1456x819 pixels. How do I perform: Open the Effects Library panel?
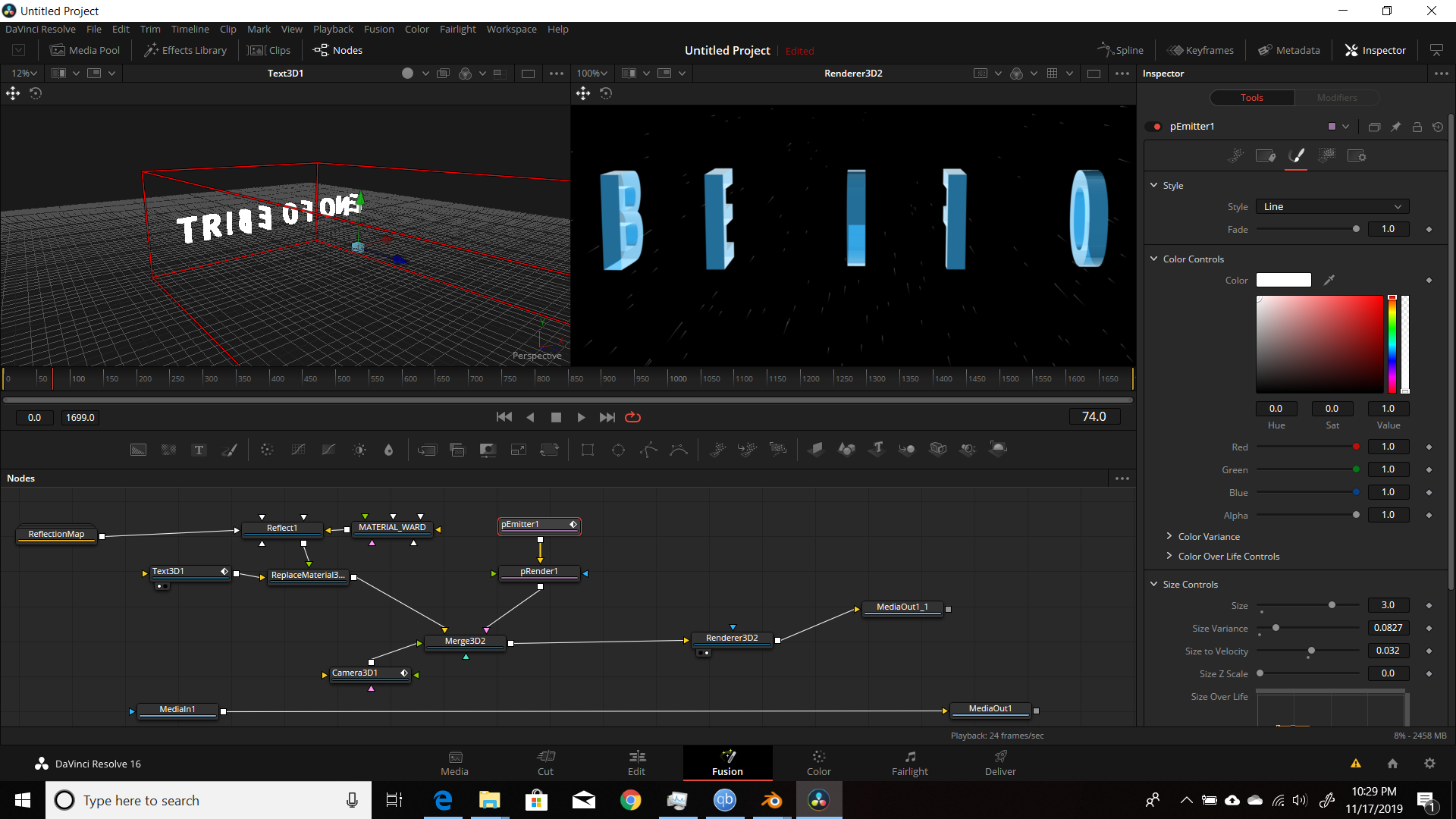coord(186,50)
